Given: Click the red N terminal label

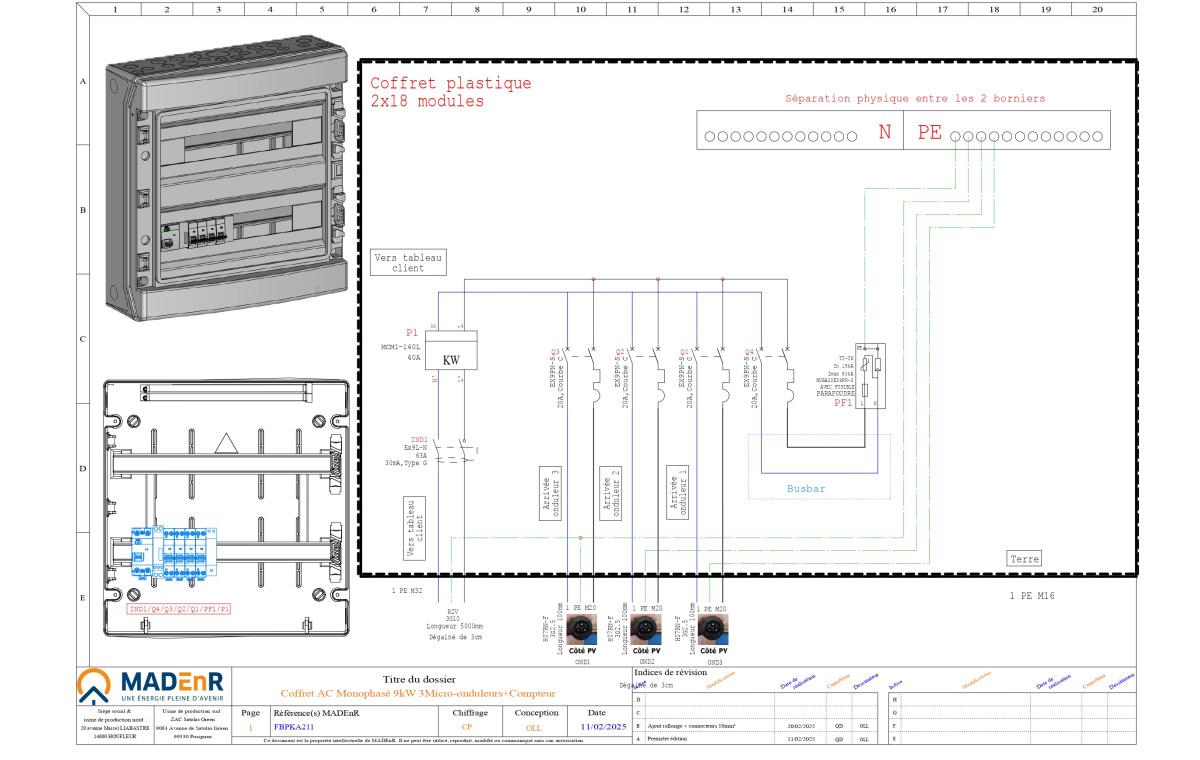Looking at the screenshot, I should click(x=884, y=131).
